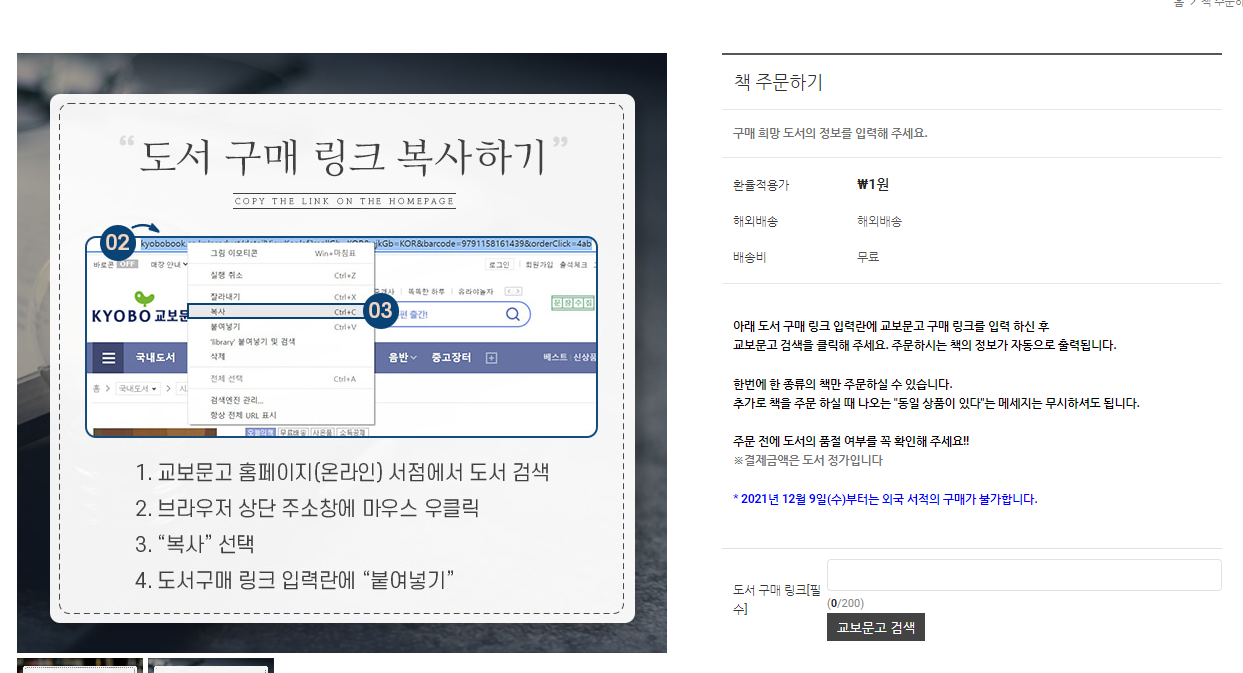Click the 도서 구매 링크 input field

1022,575
